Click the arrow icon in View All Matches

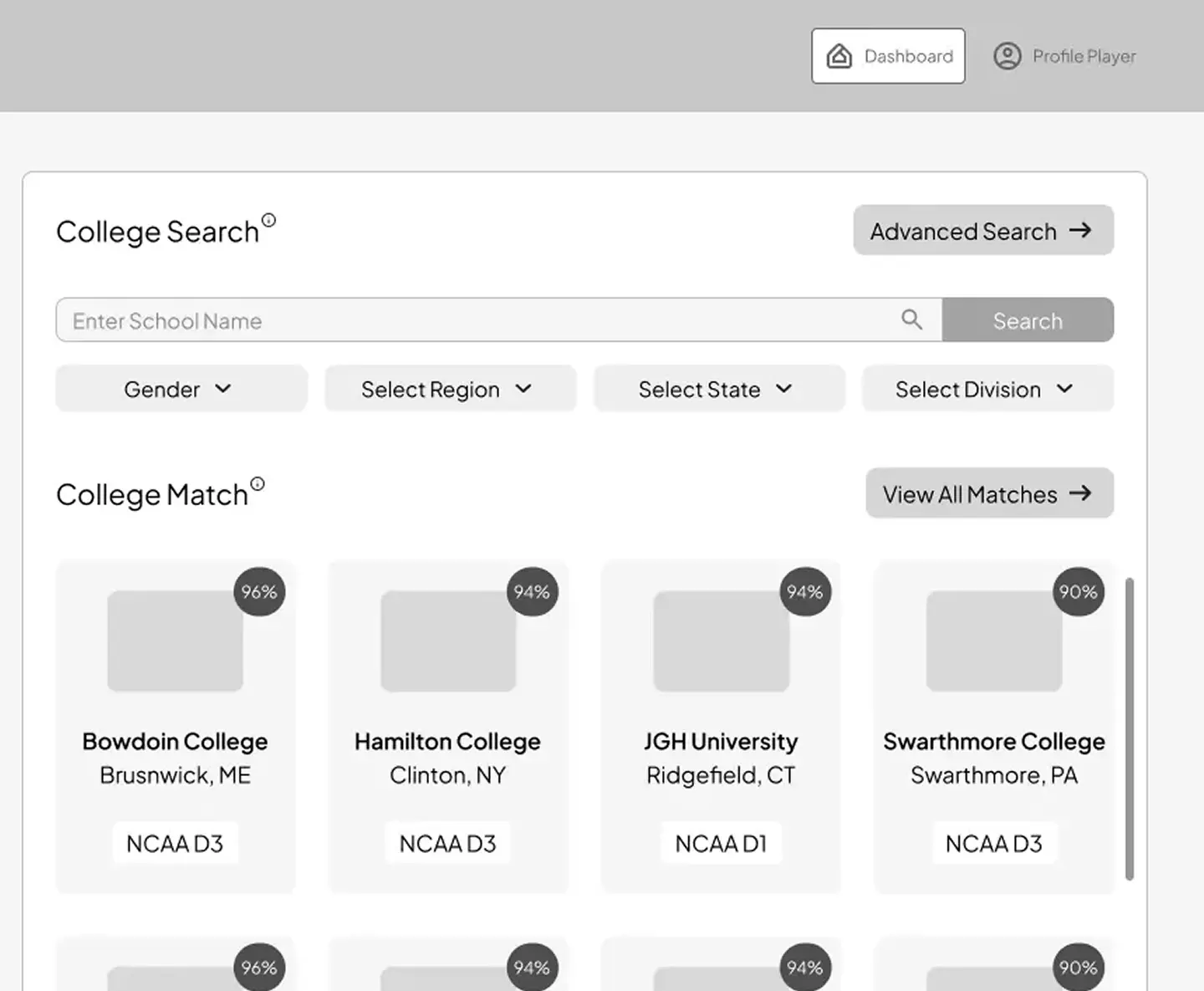click(x=1080, y=493)
